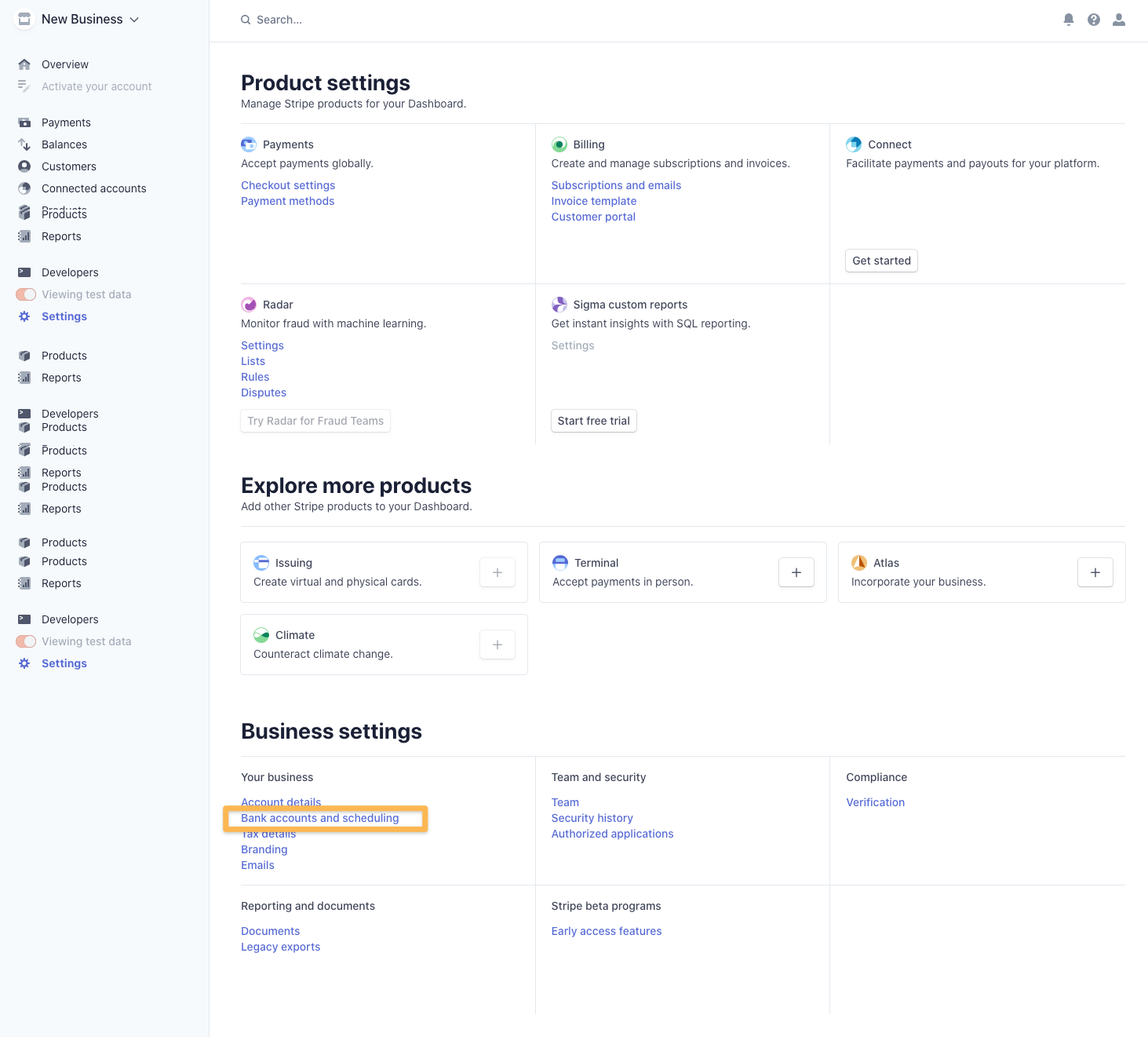Focus the Search input field
This screenshot has width=1148, height=1037.
(x=279, y=20)
